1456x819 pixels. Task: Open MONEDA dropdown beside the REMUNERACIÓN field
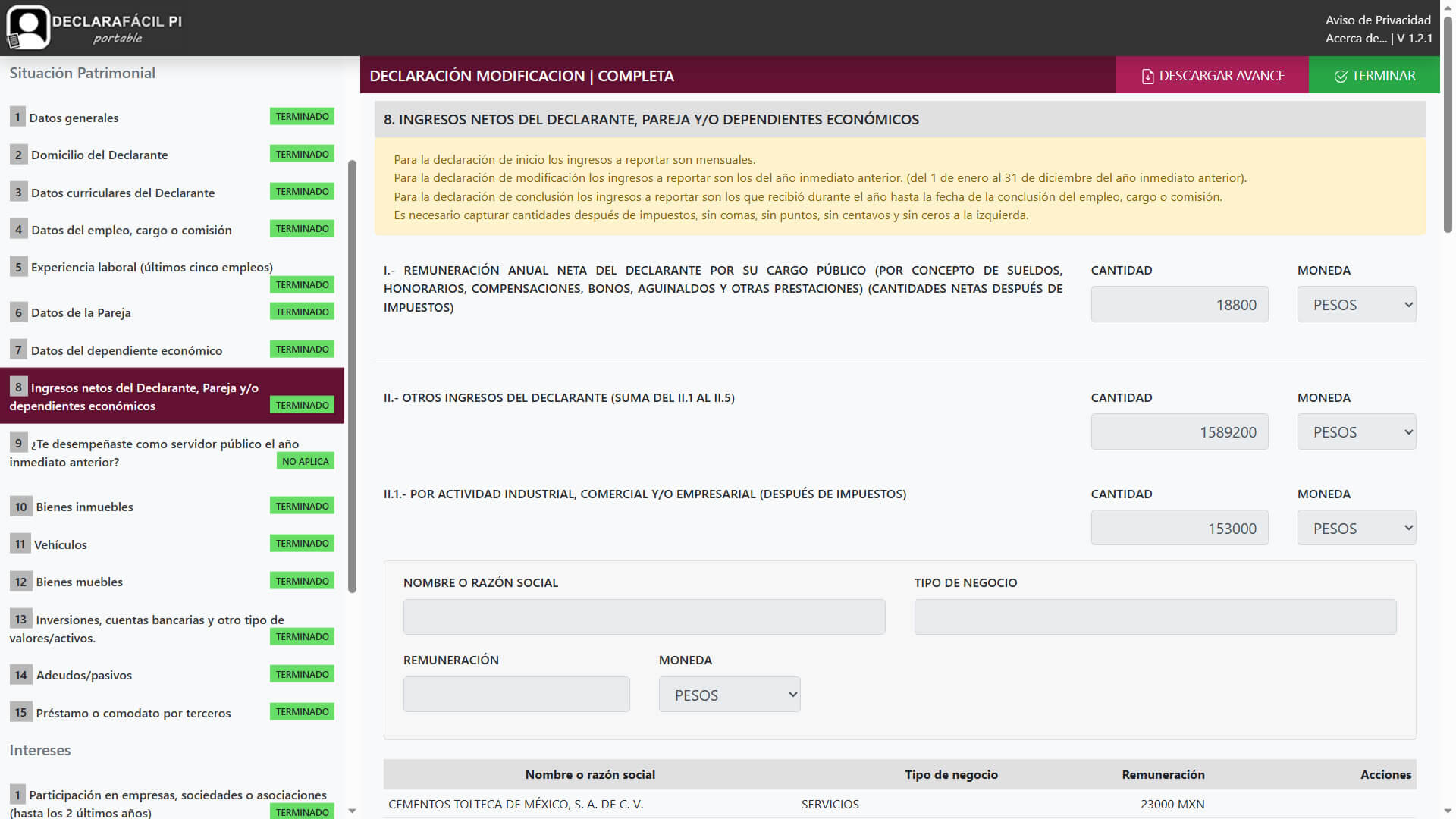[x=730, y=695]
